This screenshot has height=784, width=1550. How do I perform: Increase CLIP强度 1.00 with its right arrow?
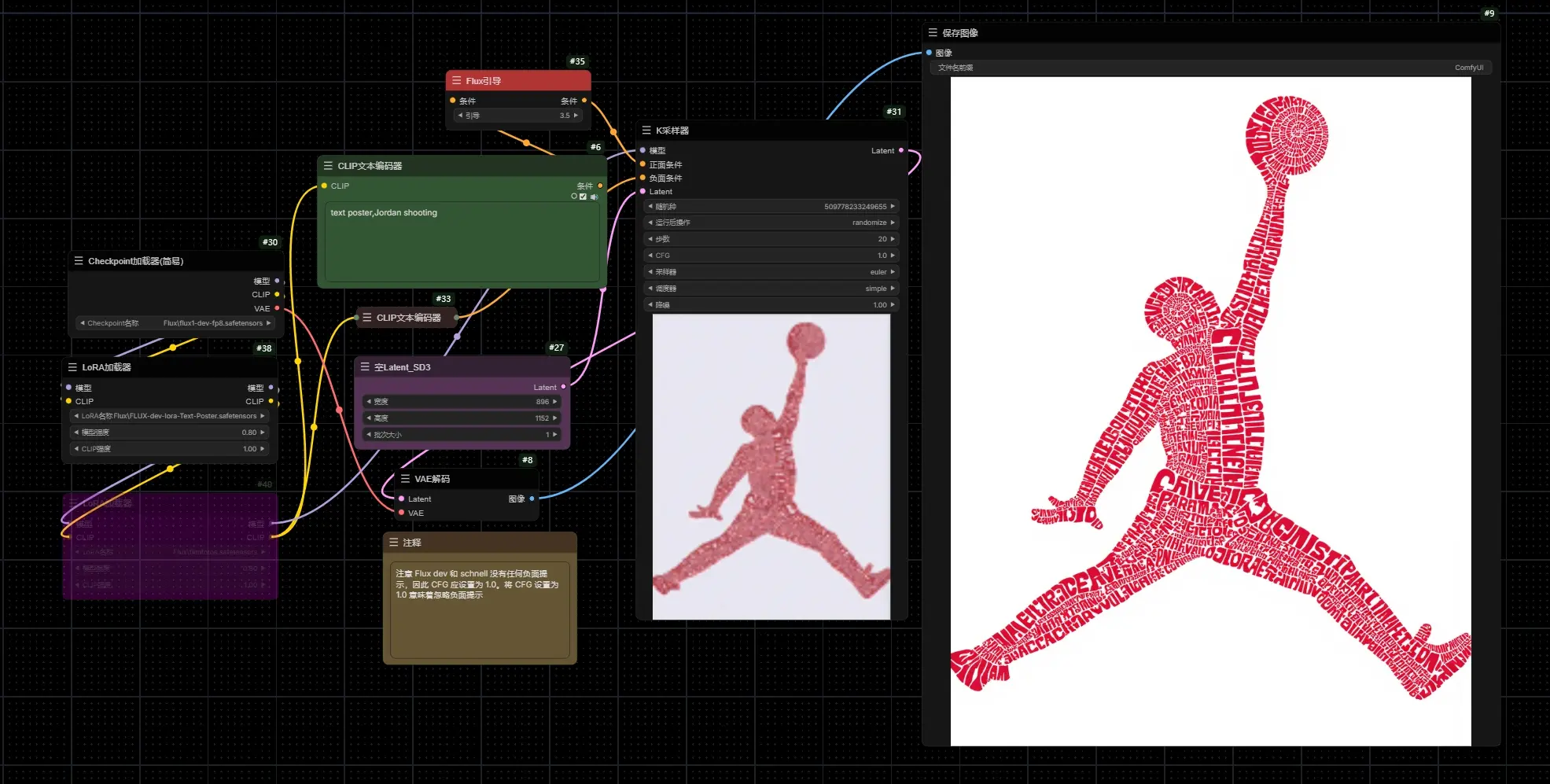point(263,449)
